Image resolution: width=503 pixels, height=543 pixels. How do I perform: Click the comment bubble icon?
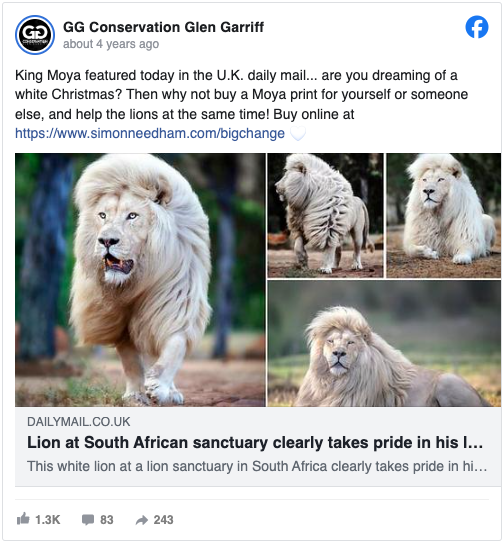[88, 519]
